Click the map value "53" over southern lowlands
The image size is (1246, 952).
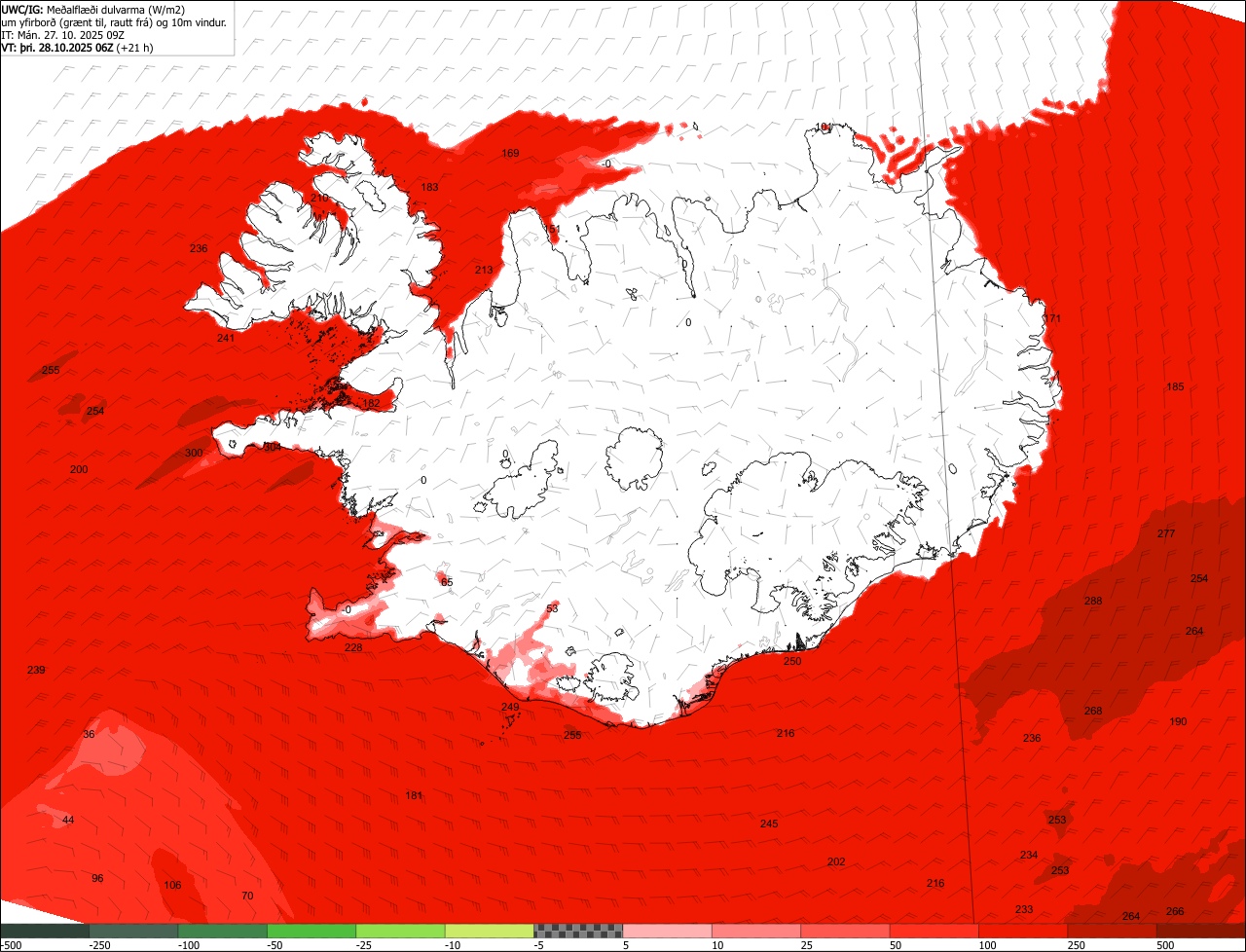coord(552,608)
